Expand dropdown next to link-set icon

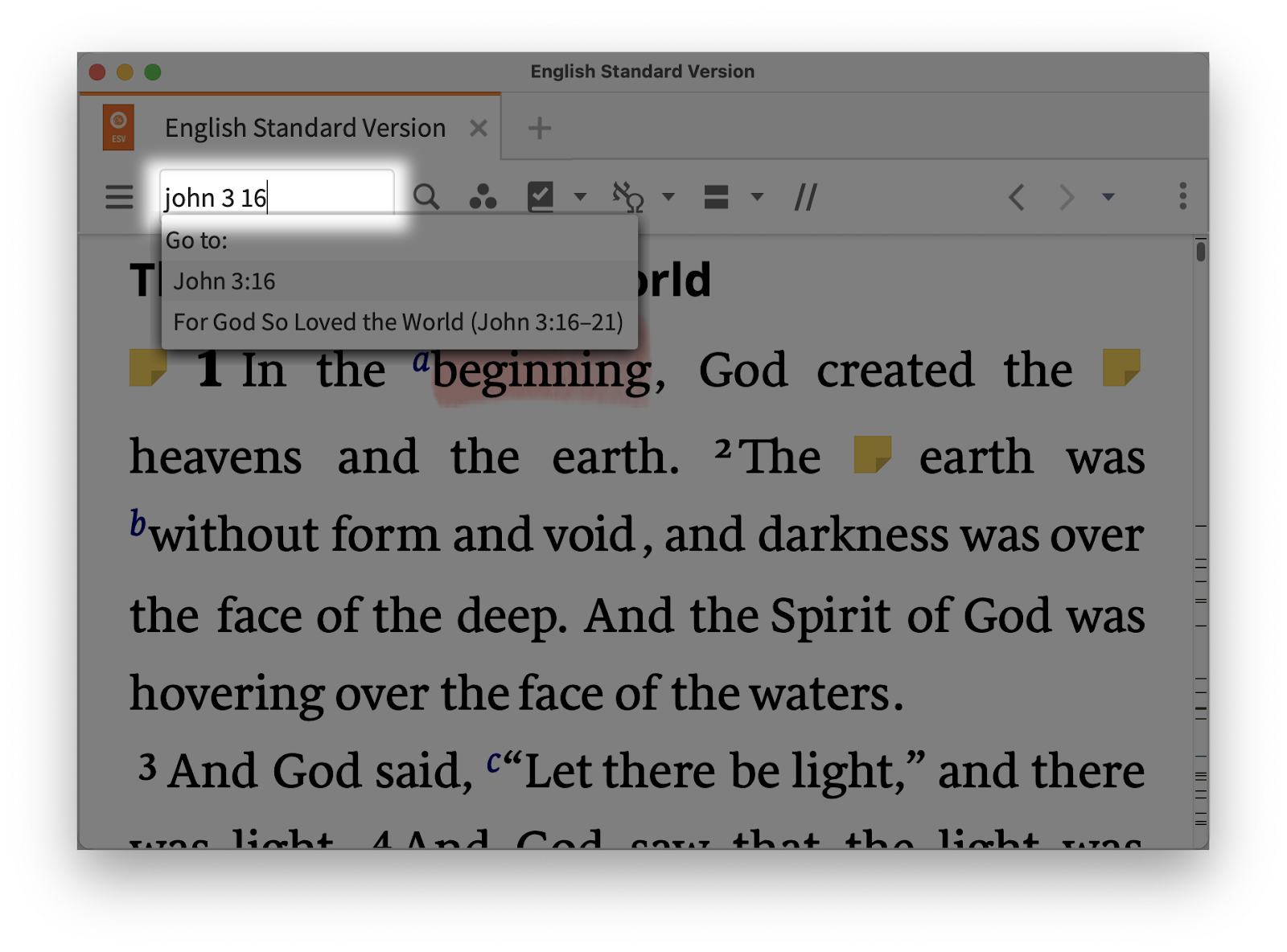point(668,197)
